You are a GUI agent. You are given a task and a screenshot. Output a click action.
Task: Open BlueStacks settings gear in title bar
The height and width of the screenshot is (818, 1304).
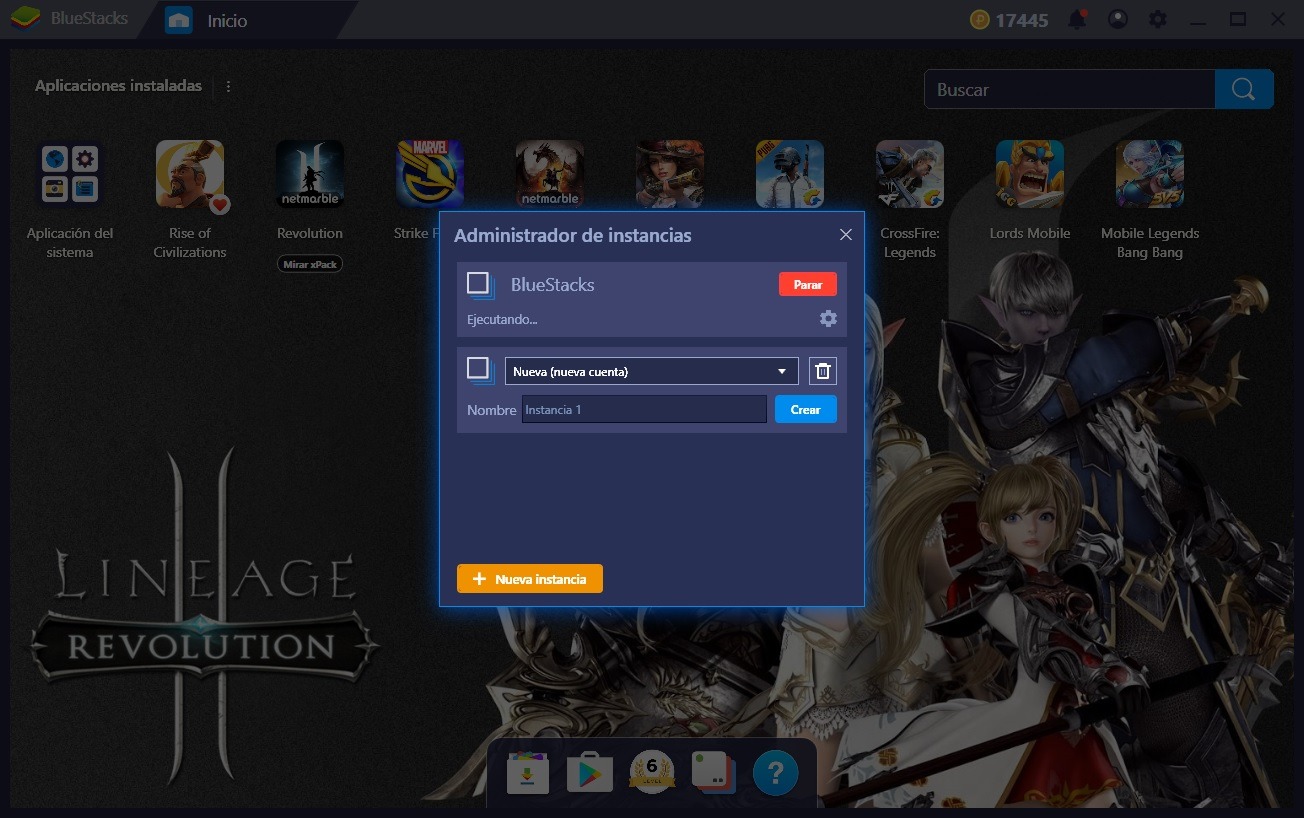[1158, 19]
